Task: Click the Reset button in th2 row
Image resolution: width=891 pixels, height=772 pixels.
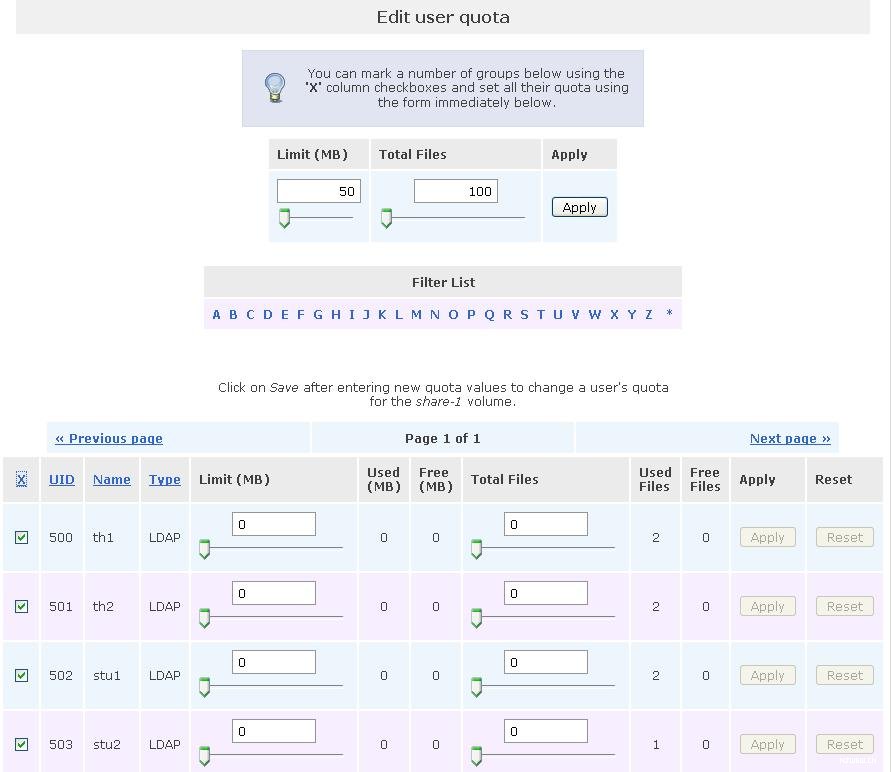Action: click(x=845, y=606)
